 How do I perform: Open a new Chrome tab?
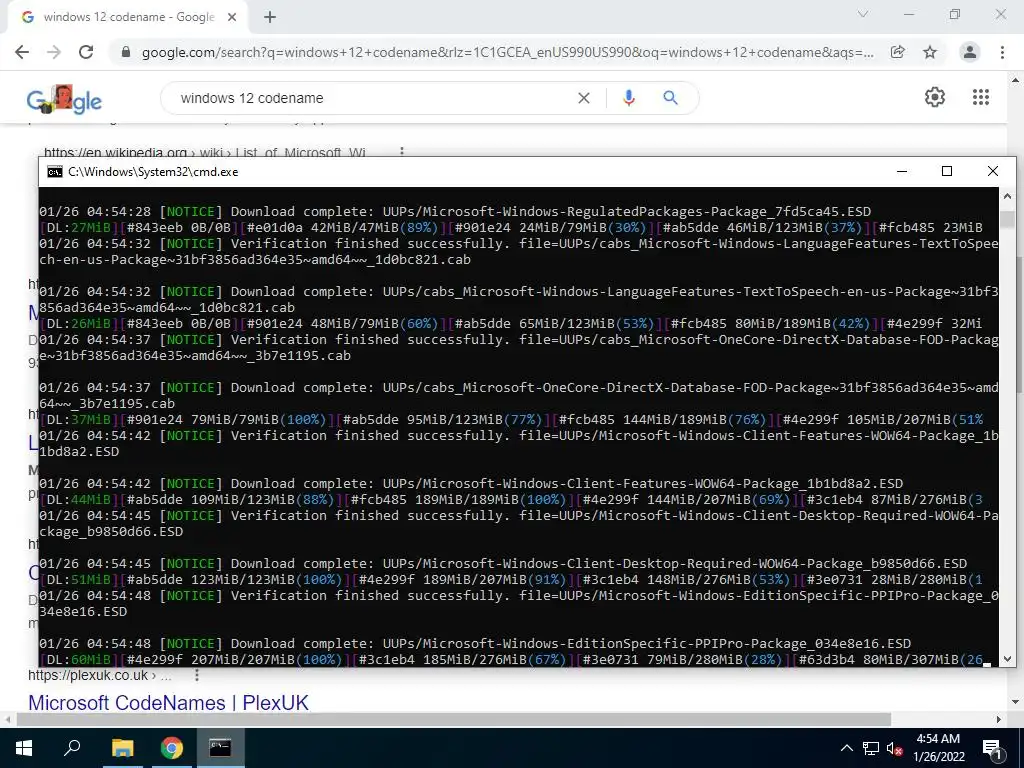(270, 17)
